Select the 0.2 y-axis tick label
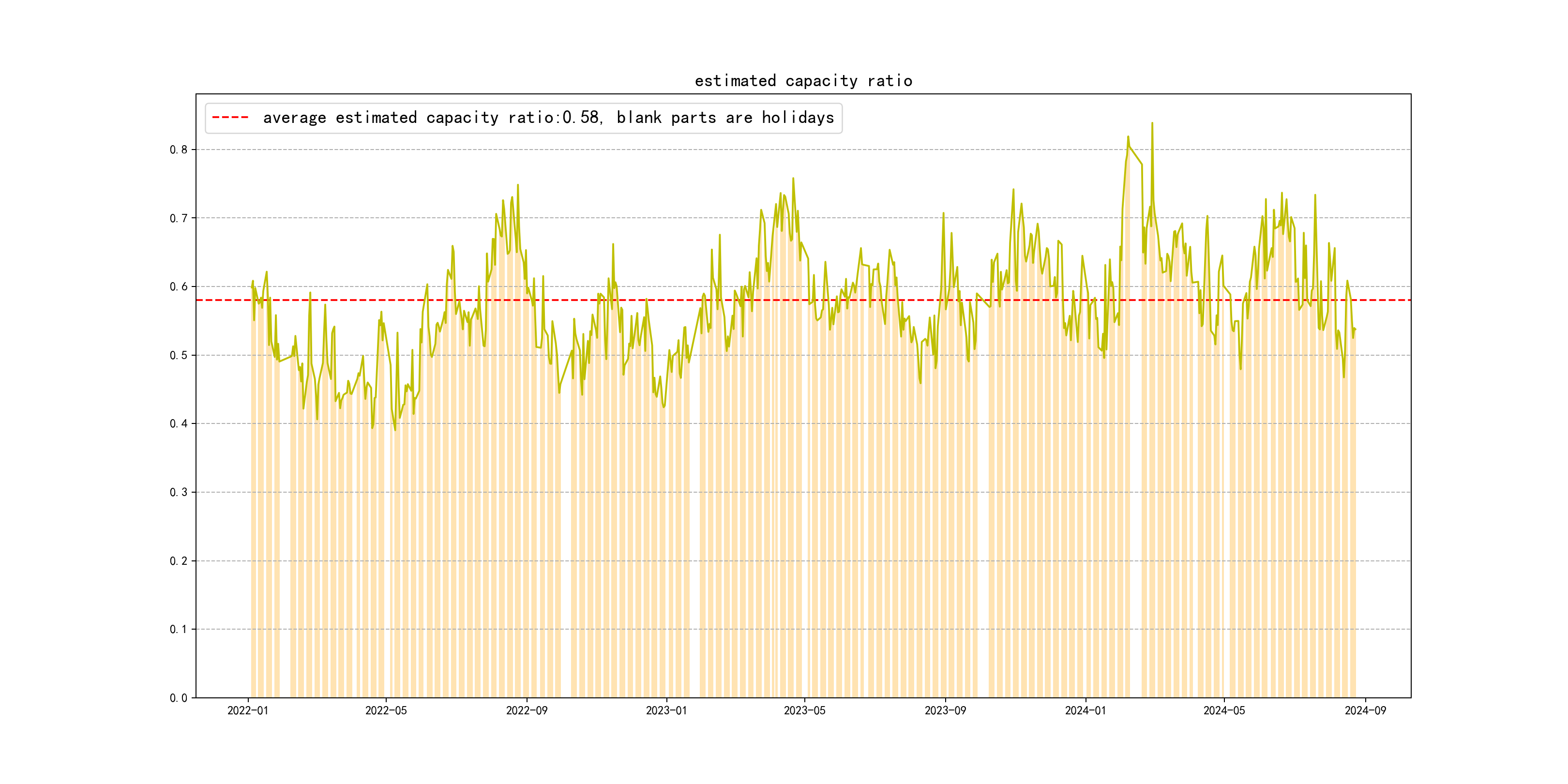The height and width of the screenshot is (784, 1568). [x=179, y=561]
